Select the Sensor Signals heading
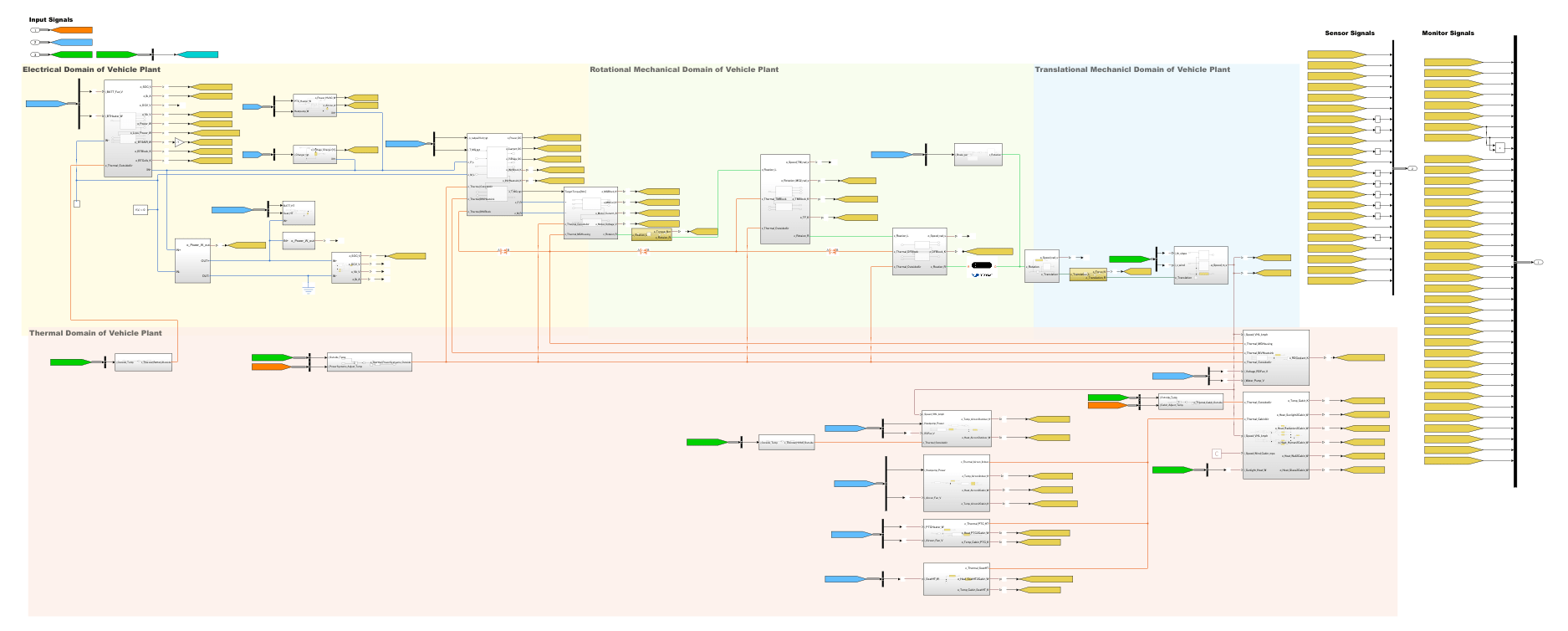 coord(1349,33)
